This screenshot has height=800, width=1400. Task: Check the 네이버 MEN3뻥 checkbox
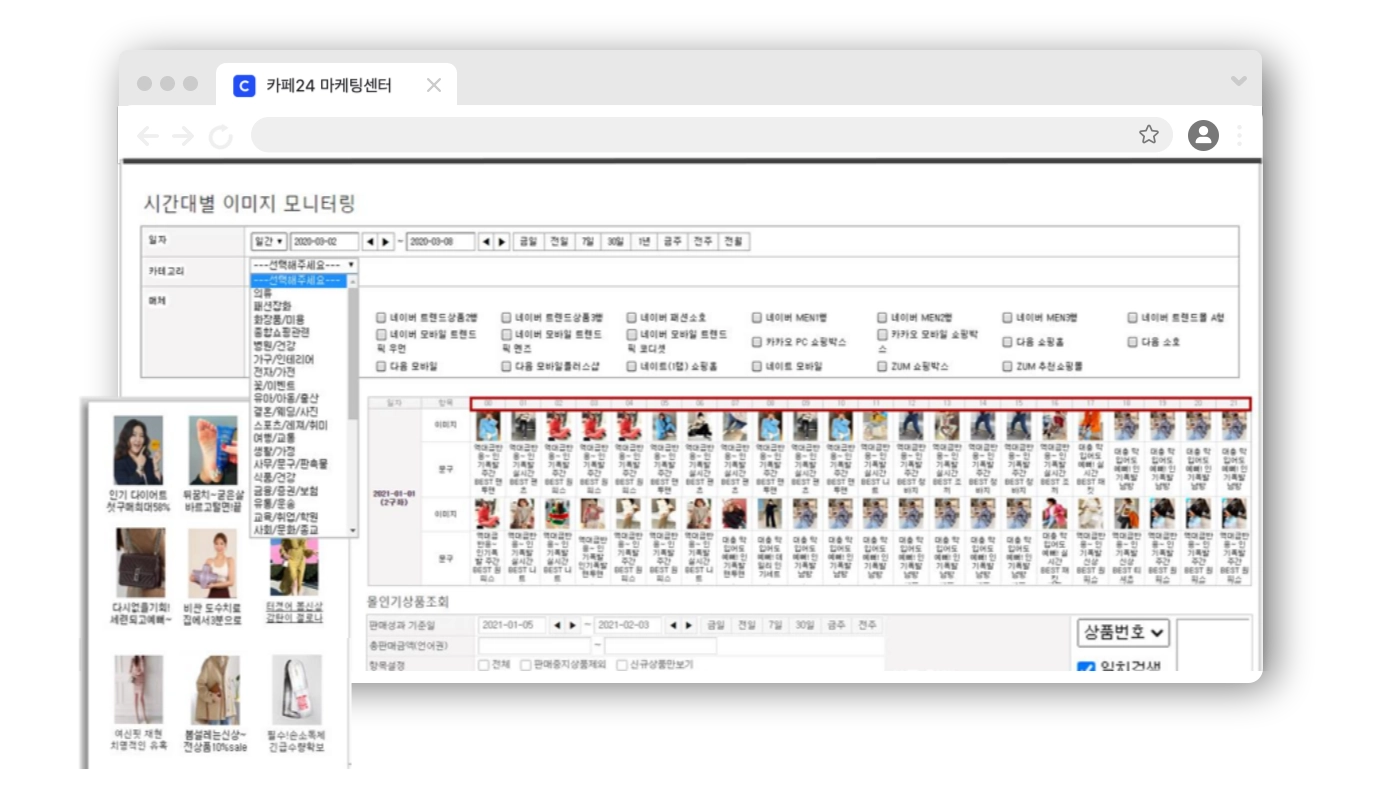coord(1007,318)
